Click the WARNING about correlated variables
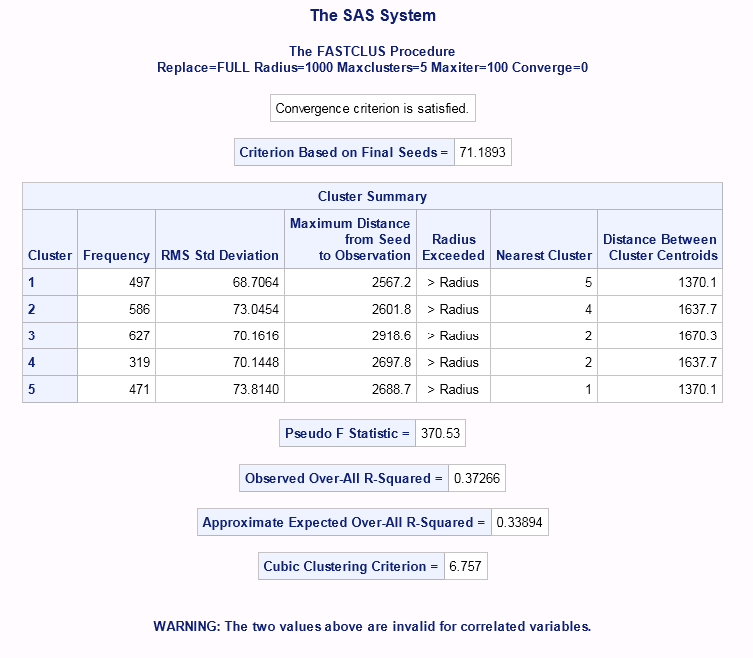This screenshot has height=658, width=753. pos(372,626)
